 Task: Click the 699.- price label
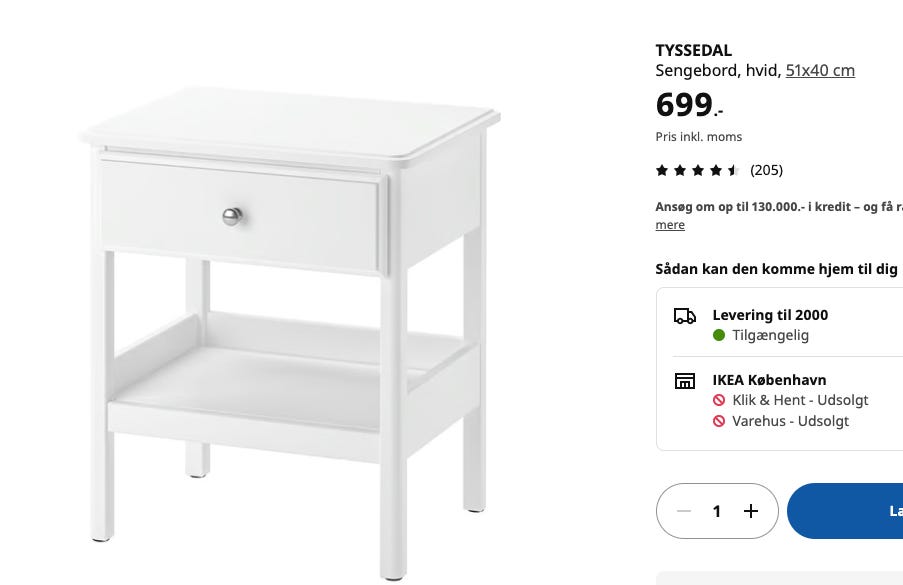point(689,105)
